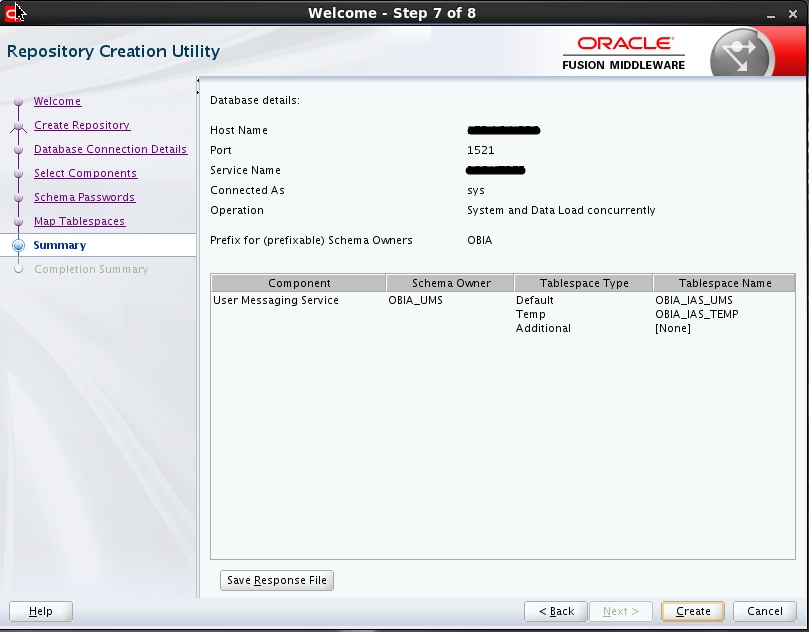Click the Component column header
The height and width of the screenshot is (632, 809).
coord(299,283)
